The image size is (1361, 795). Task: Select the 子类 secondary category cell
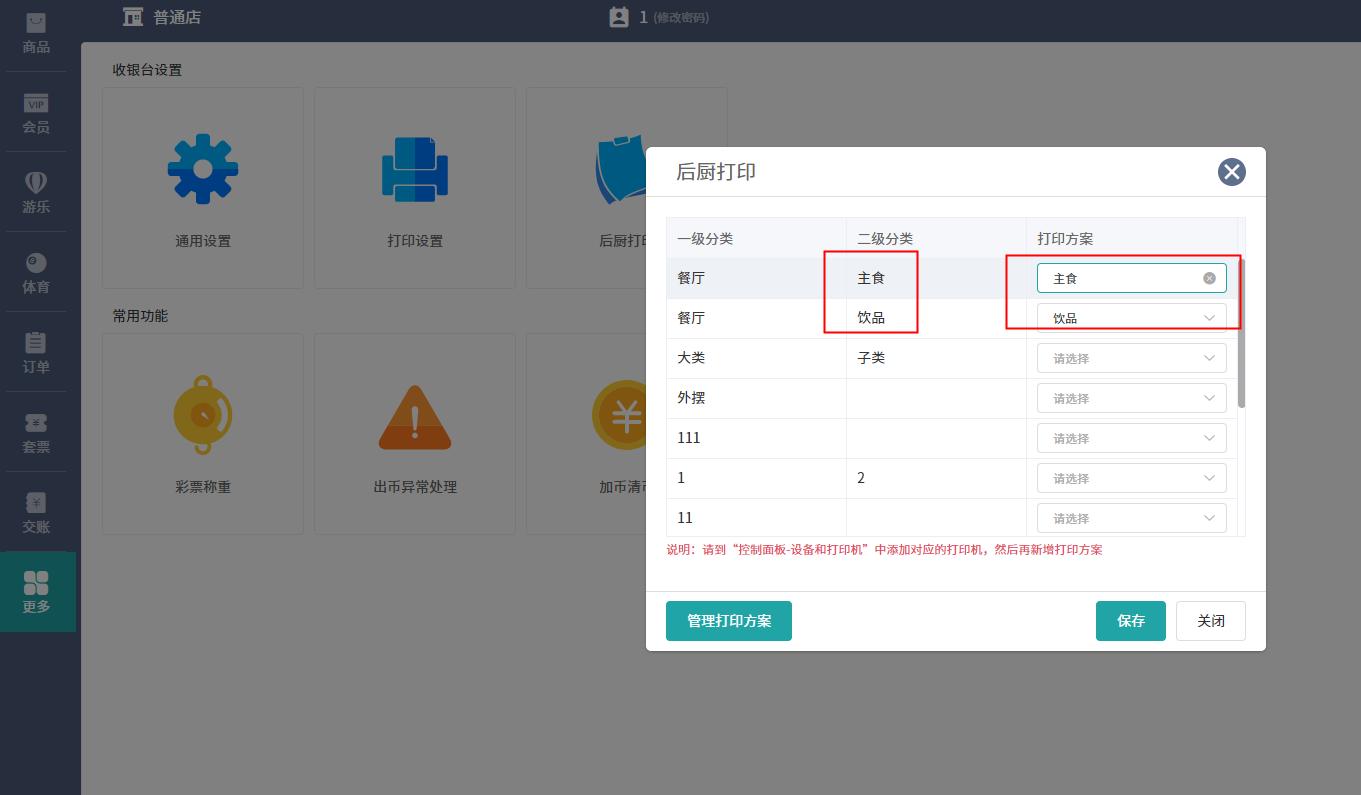point(936,358)
